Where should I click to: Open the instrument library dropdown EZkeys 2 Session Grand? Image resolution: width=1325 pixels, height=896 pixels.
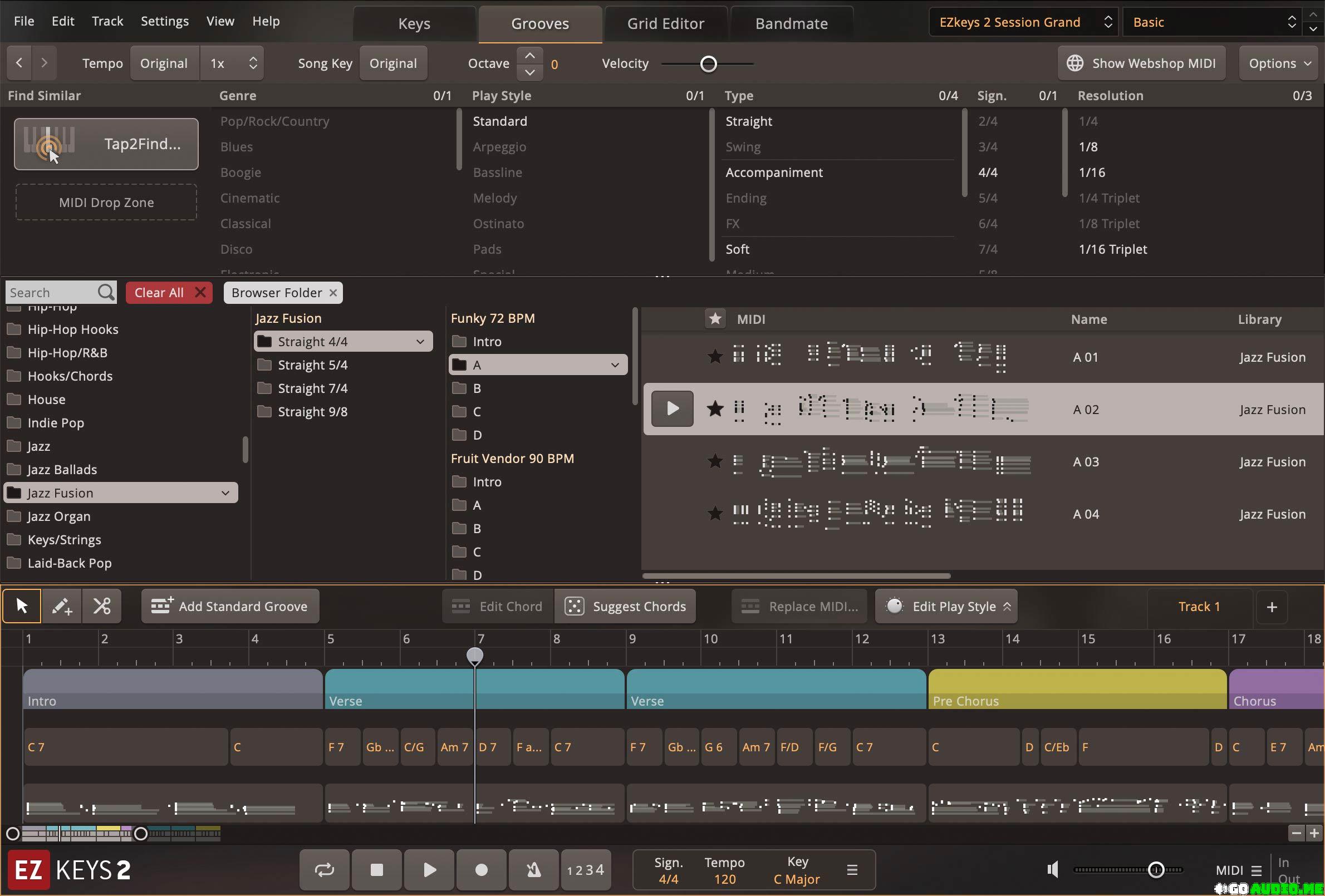coord(1024,22)
